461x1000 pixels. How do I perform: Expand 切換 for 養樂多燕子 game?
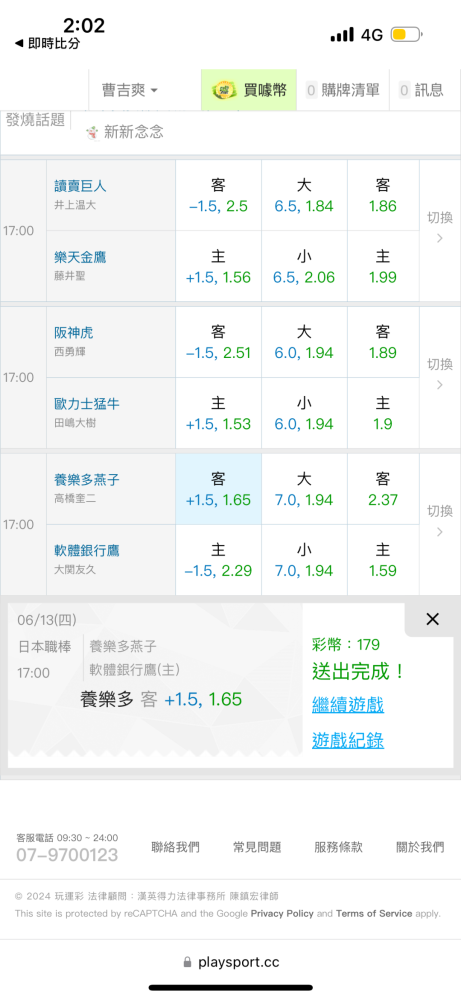coord(440,521)
